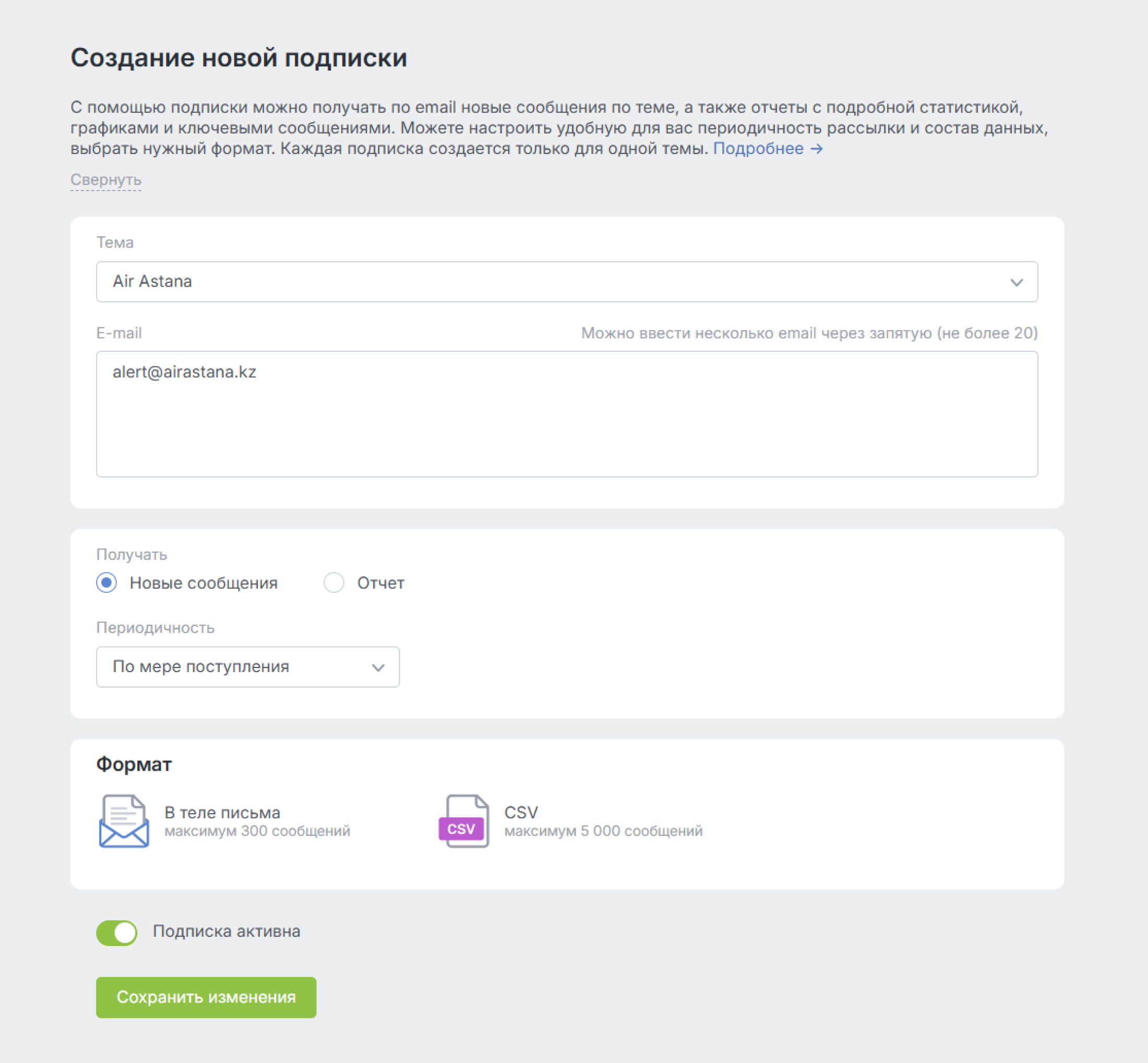The image size is (1148, 1063).
Task: Click the 'Новые сообщения' option label
Action: [204, 583]
